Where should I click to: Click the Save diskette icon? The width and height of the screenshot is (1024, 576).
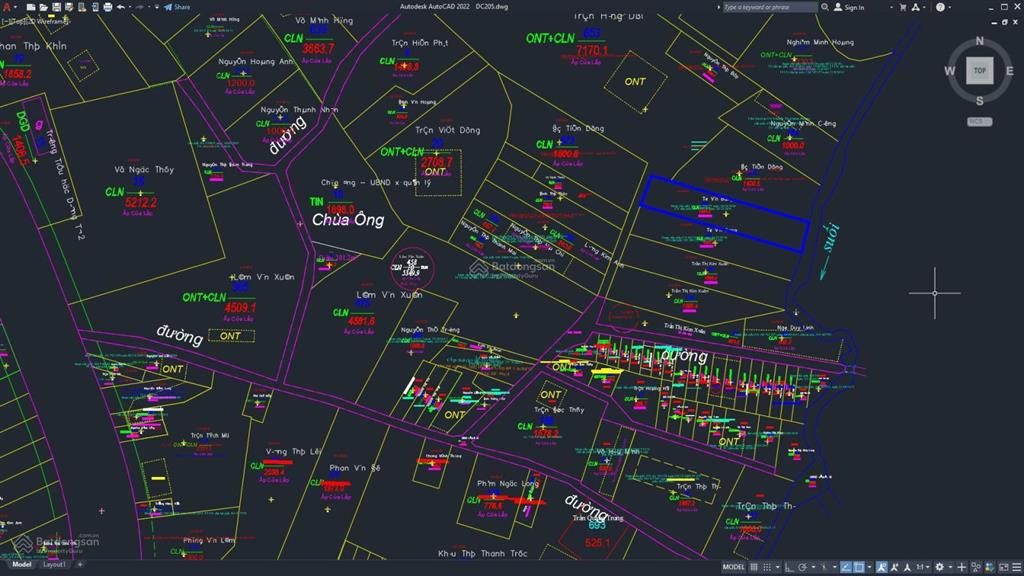tap(56, 7)
